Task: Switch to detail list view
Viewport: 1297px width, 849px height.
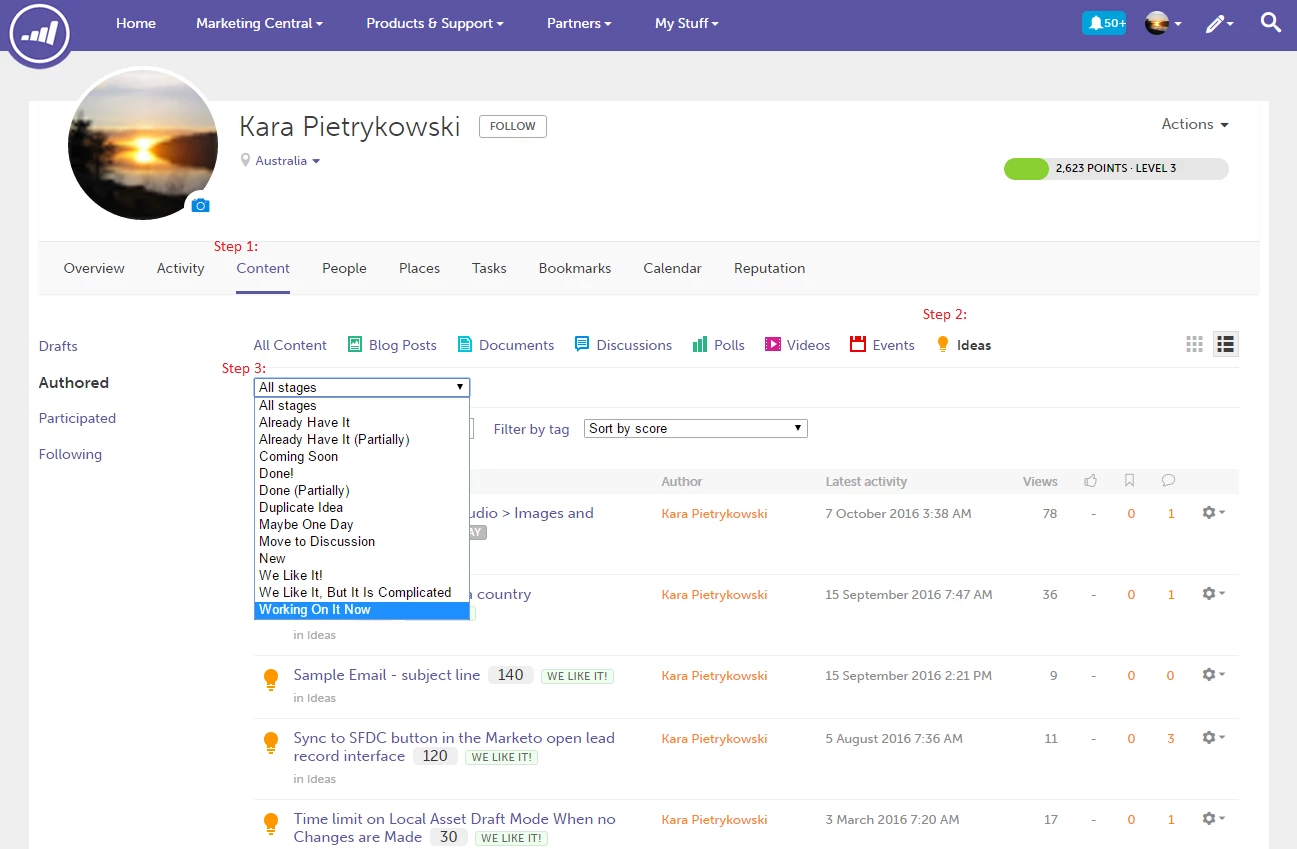Action: (1226, 344)
